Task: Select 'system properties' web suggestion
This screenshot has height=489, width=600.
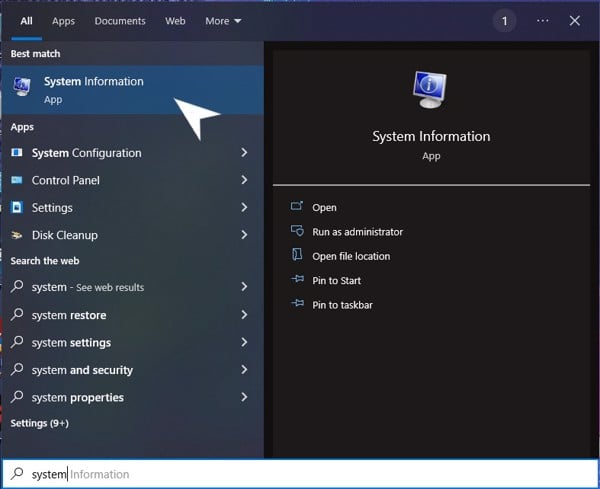Action: point(132,397)
